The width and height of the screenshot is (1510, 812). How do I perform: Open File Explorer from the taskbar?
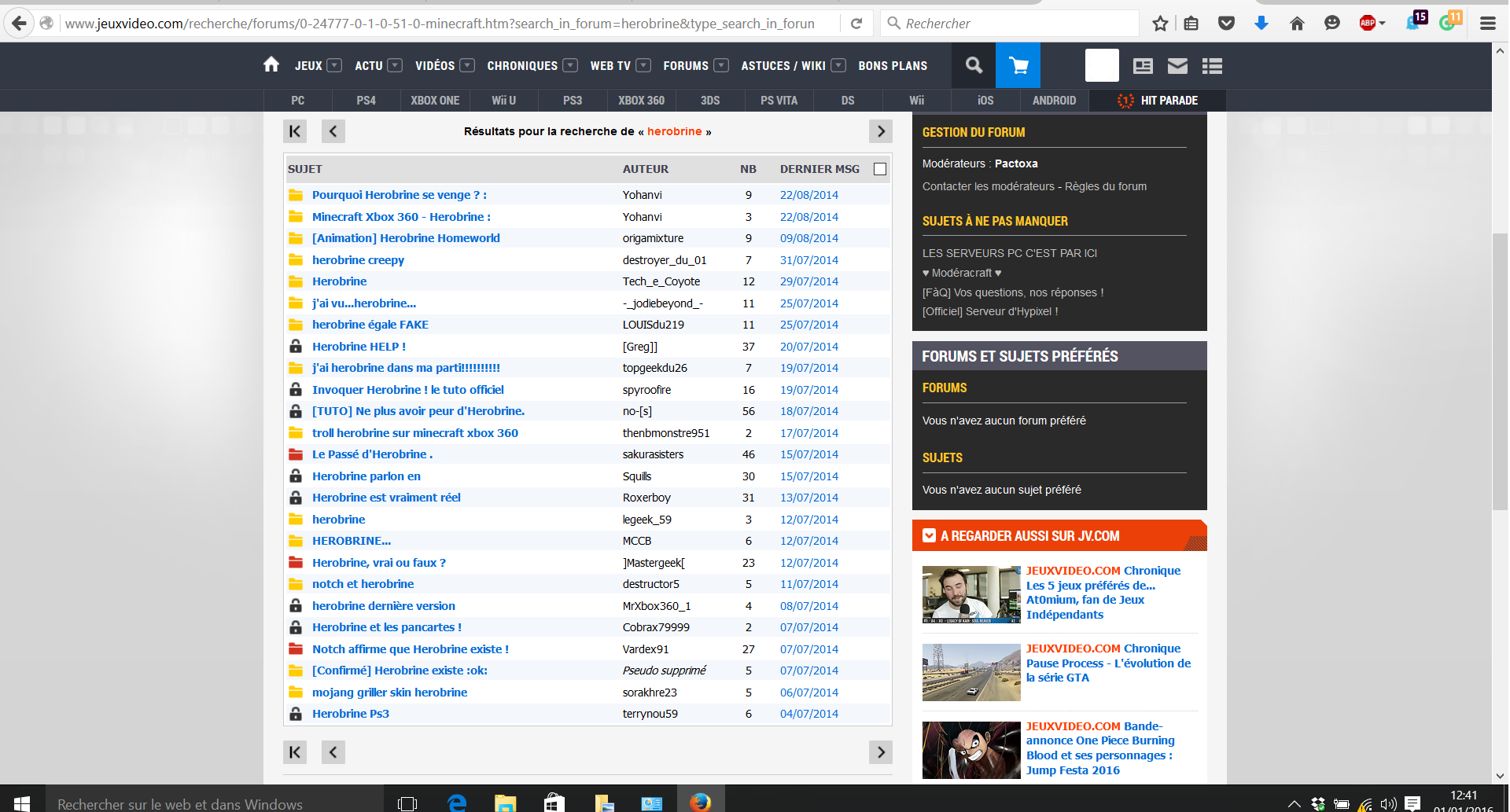505,802
